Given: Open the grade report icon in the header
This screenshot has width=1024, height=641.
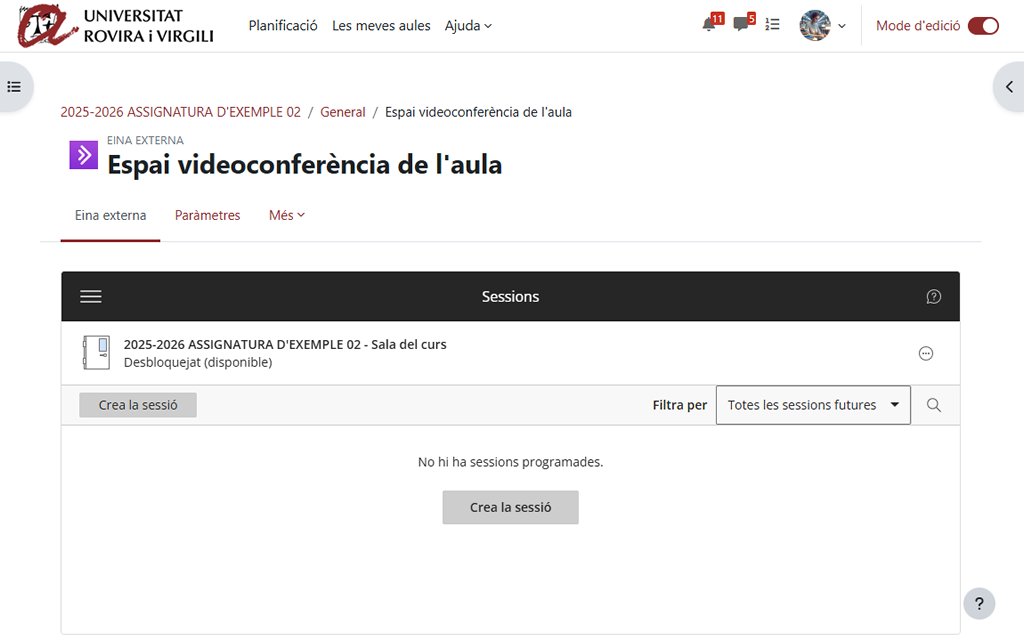Looking at the screenshot, I should click(x=772, y=24).
